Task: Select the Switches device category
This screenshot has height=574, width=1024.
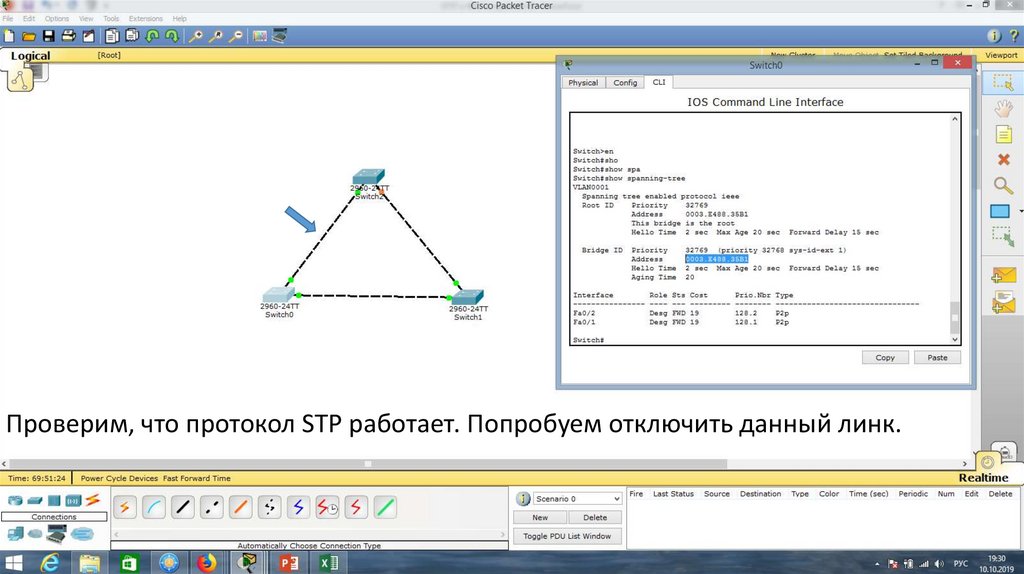Action: tap(35, 501)
